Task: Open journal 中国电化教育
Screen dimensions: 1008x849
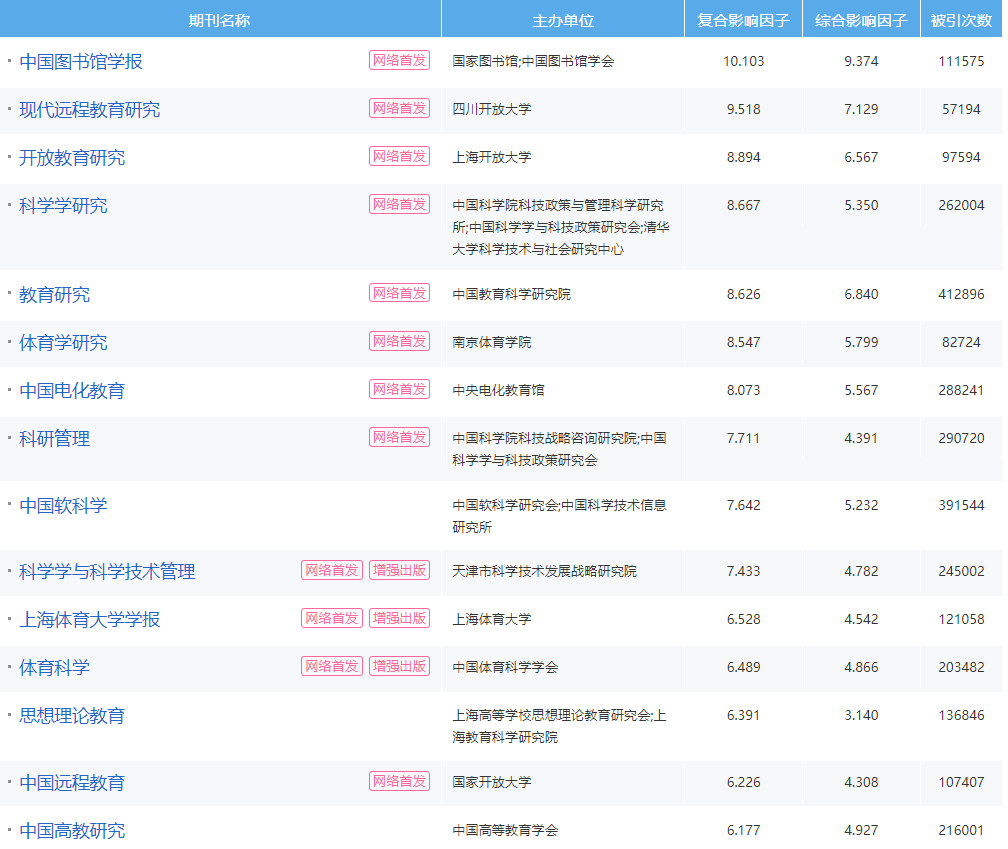Action: pyautogui.click(x=72, y=391)
